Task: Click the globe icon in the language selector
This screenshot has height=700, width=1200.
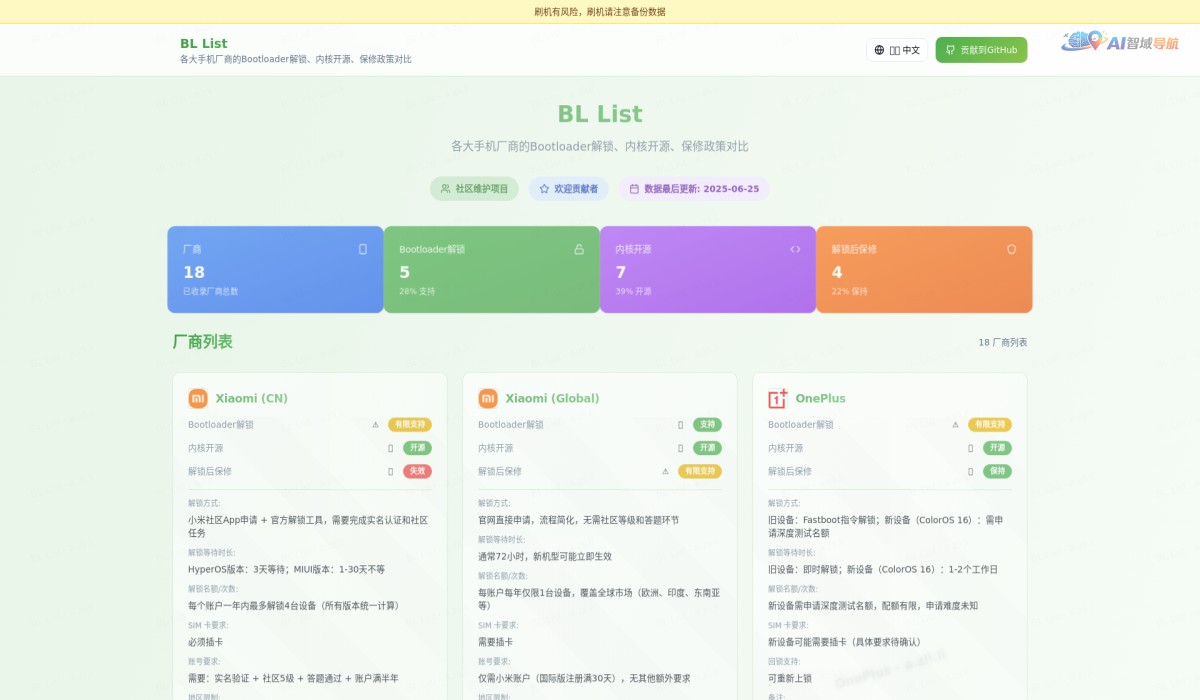Action: 877,49
